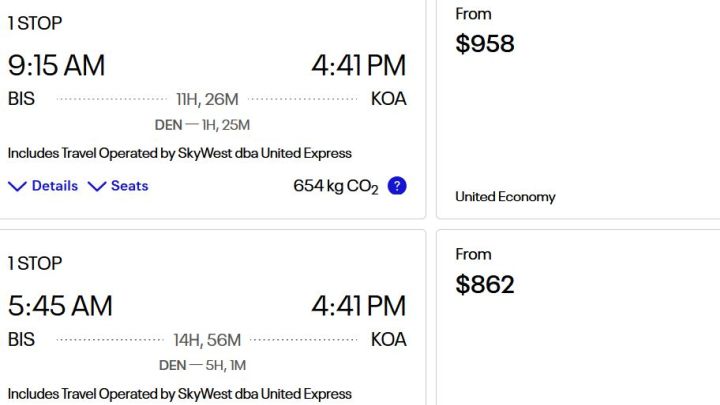Click the 5:45 AM departure time

click(60, 306)
